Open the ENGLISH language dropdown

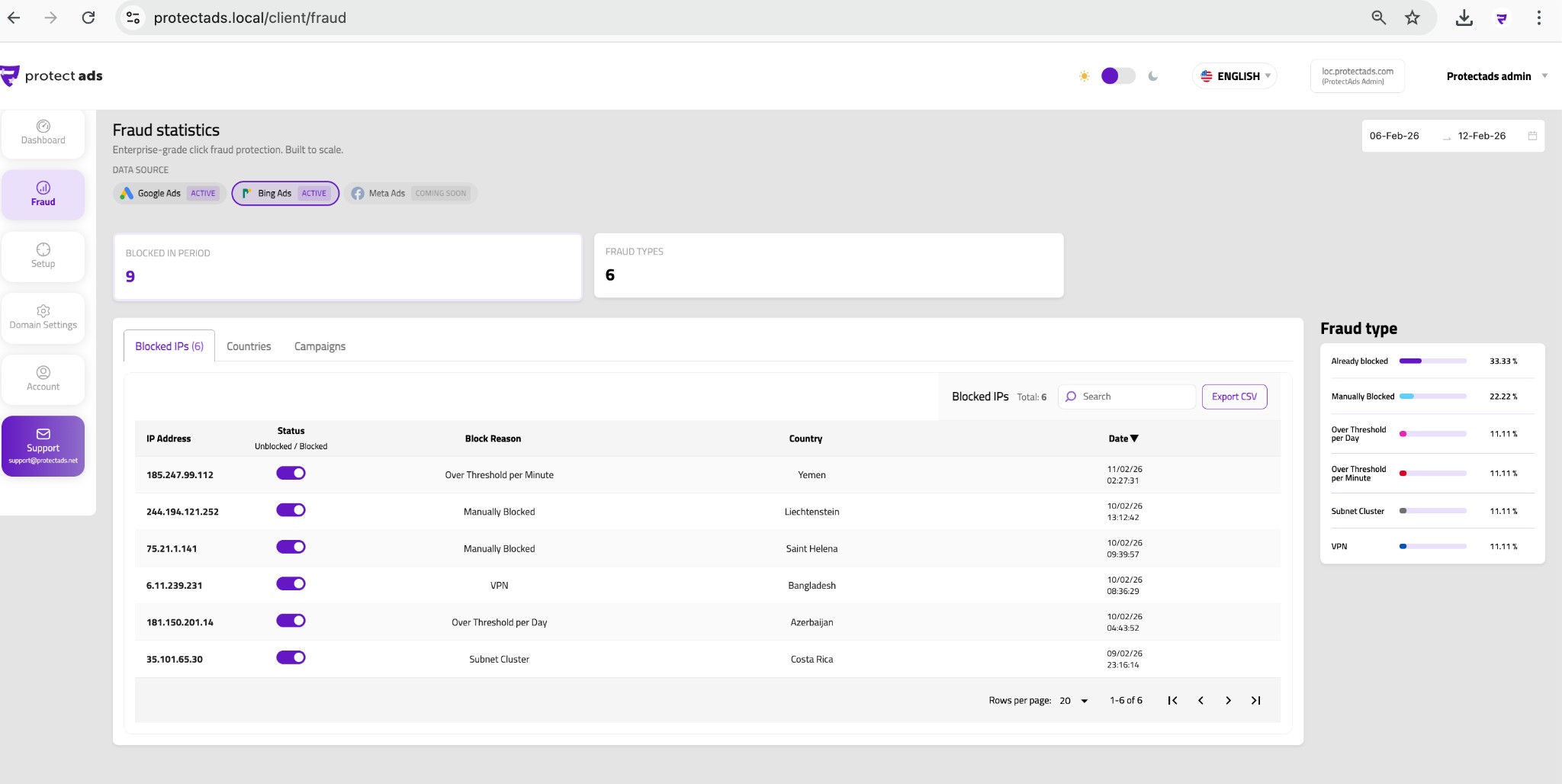pos(1235,76)
